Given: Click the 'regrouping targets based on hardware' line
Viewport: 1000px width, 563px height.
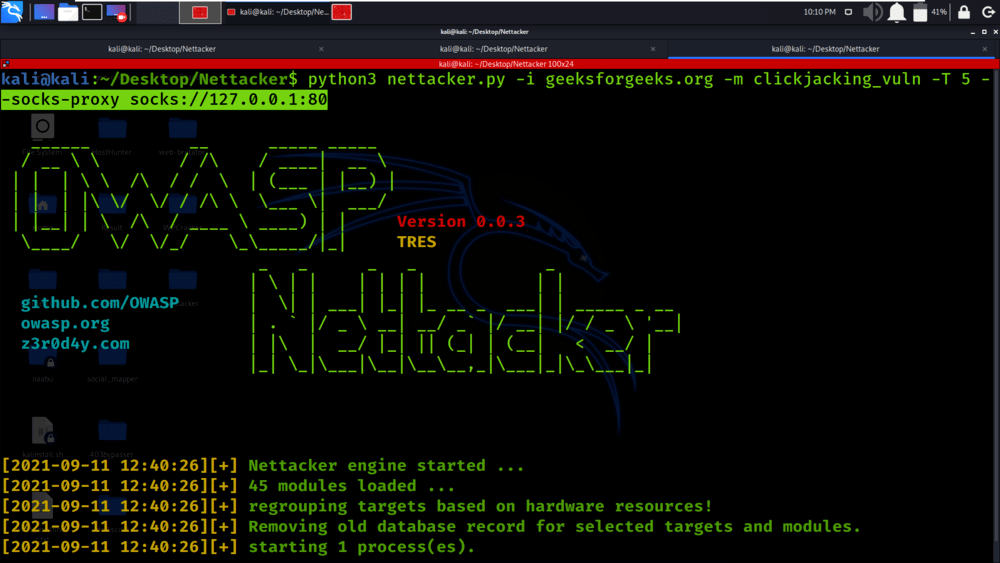Looking at the screenshot, I should tap(480, 506).
